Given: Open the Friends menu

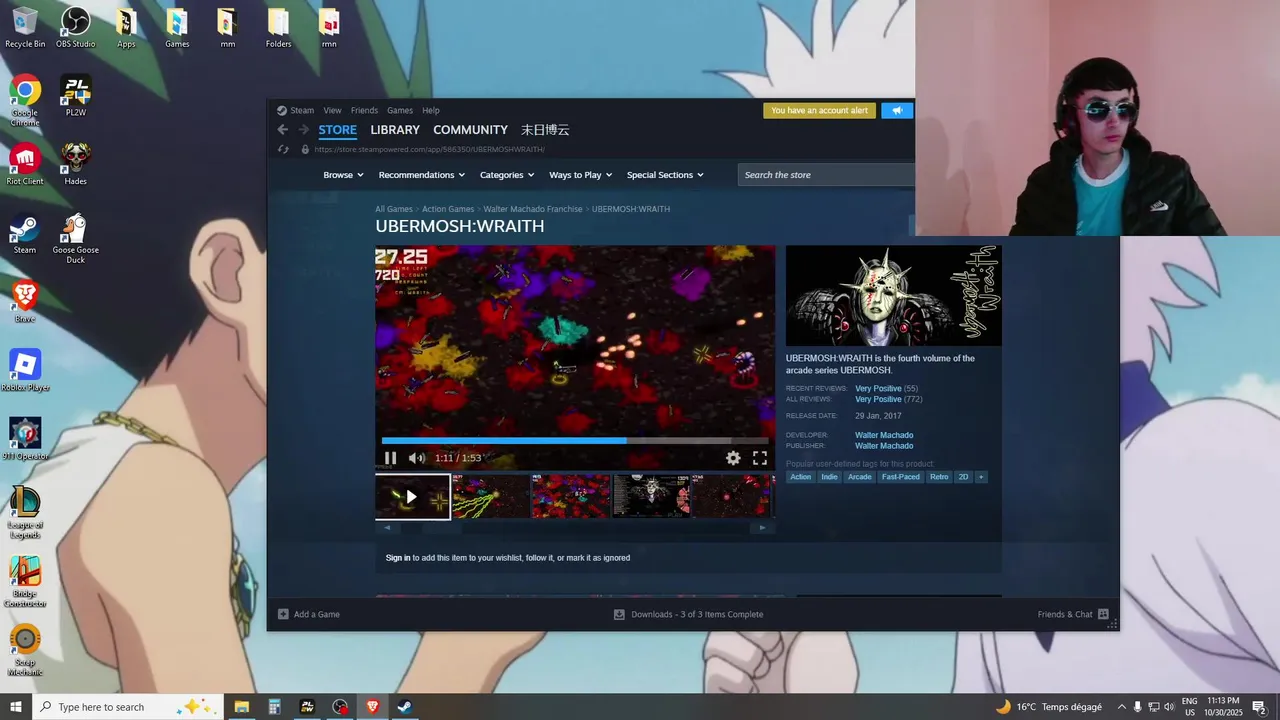Looking at the screenshot, I should (x=364, y=110).
